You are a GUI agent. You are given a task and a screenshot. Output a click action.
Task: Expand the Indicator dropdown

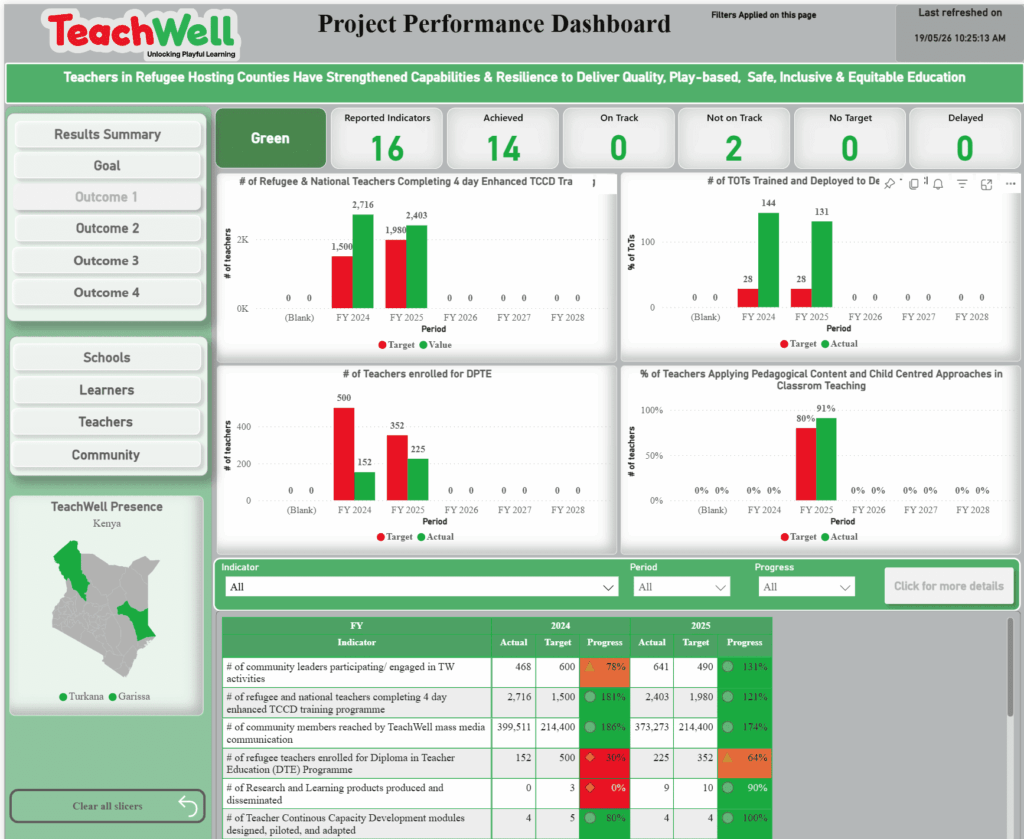[421, 587]
